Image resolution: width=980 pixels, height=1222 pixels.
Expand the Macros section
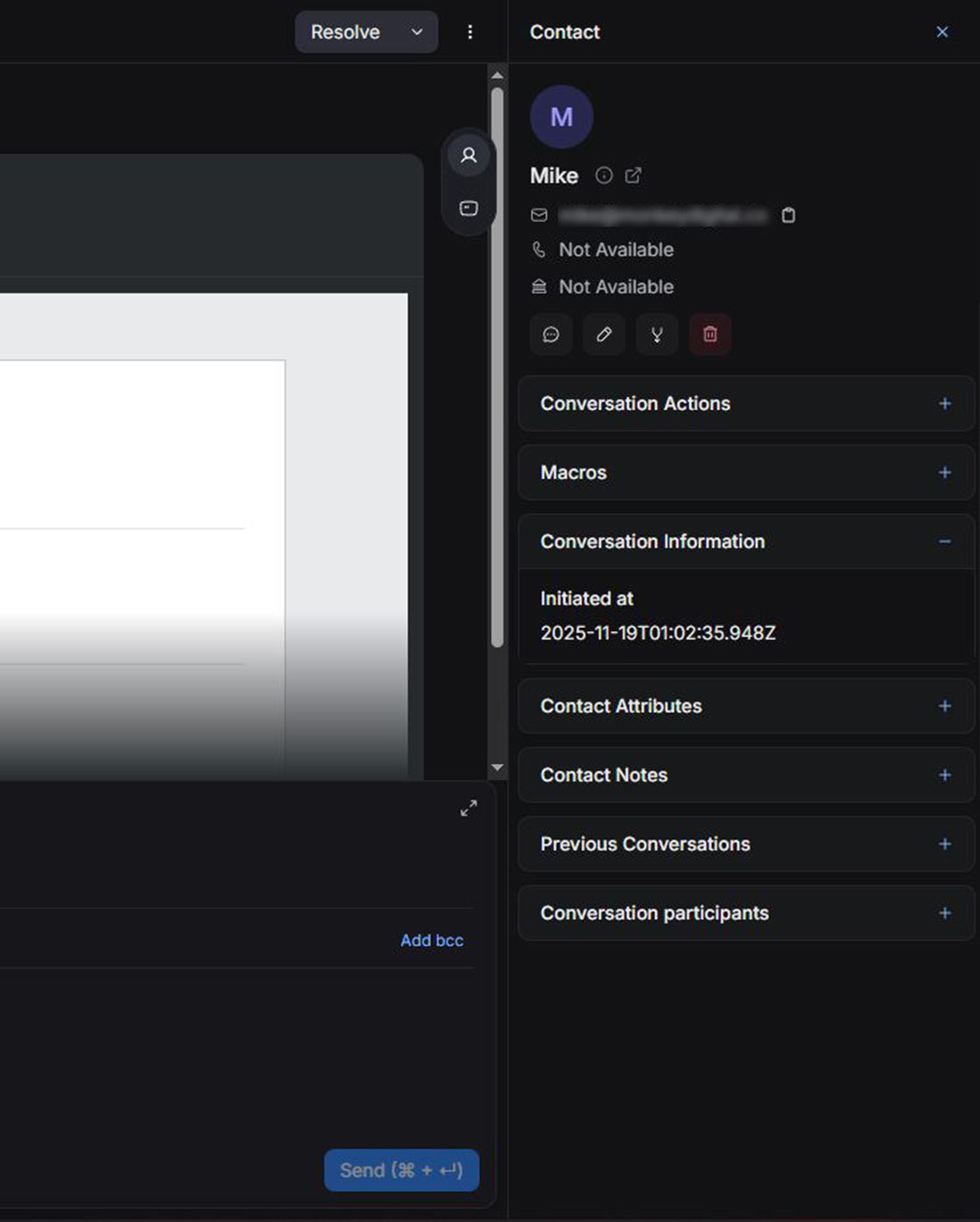coord(944,473)
